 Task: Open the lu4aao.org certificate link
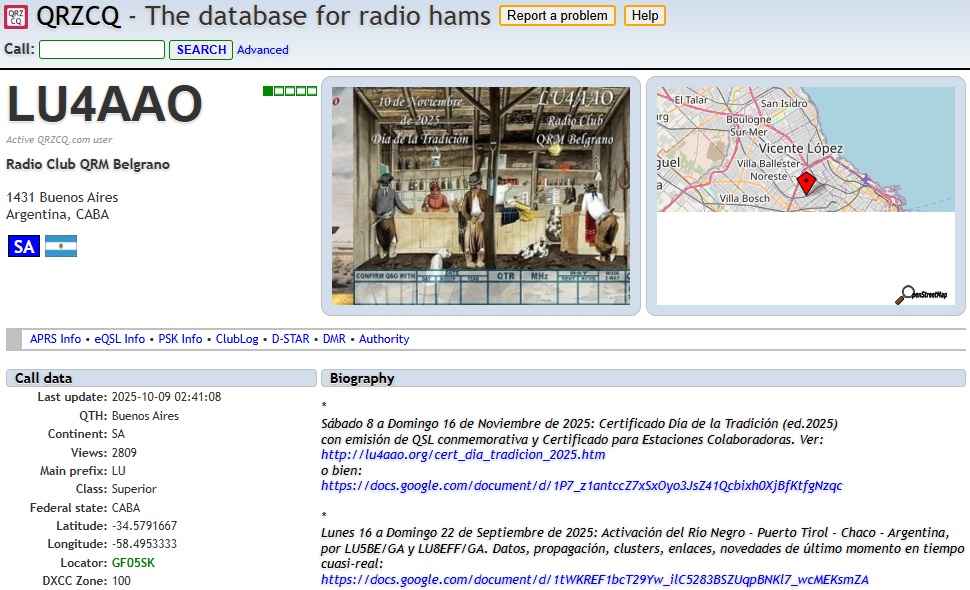pyautogui.click(x=462, y=455)
